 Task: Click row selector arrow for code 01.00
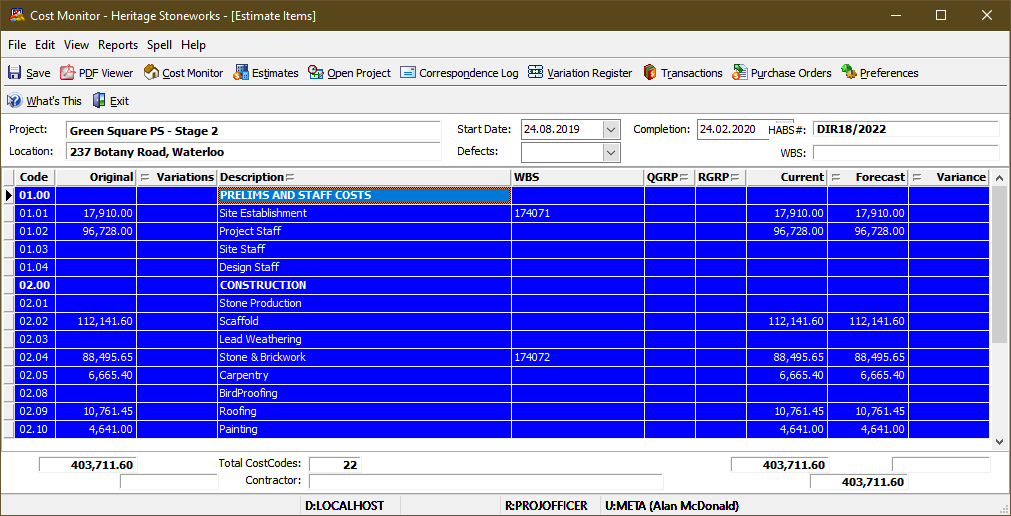tap(9, 195)
